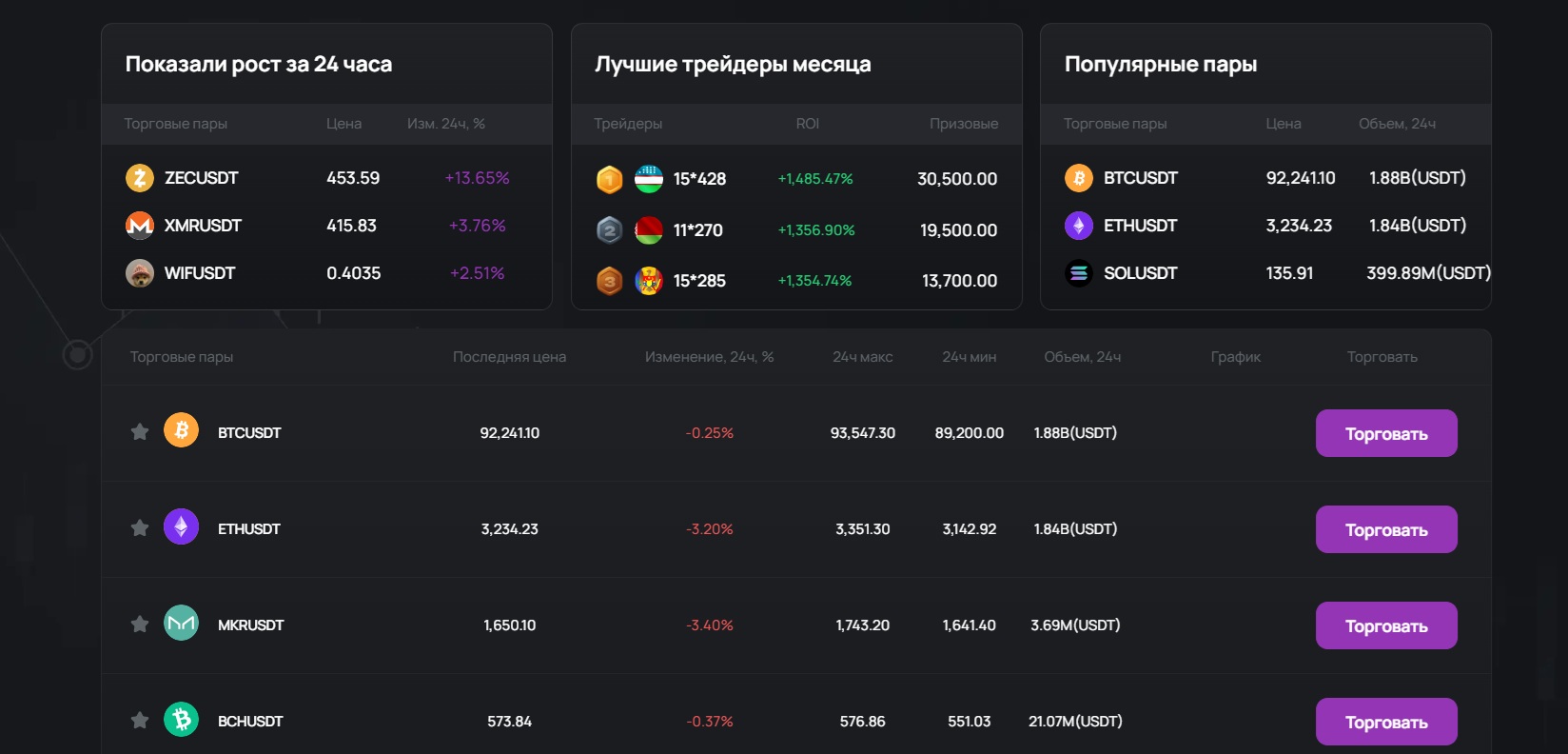Star BTCUSDT as a favorite
Image resolution: width=1568 pixels, height=754 pixels.
click(x=140, y=432)
